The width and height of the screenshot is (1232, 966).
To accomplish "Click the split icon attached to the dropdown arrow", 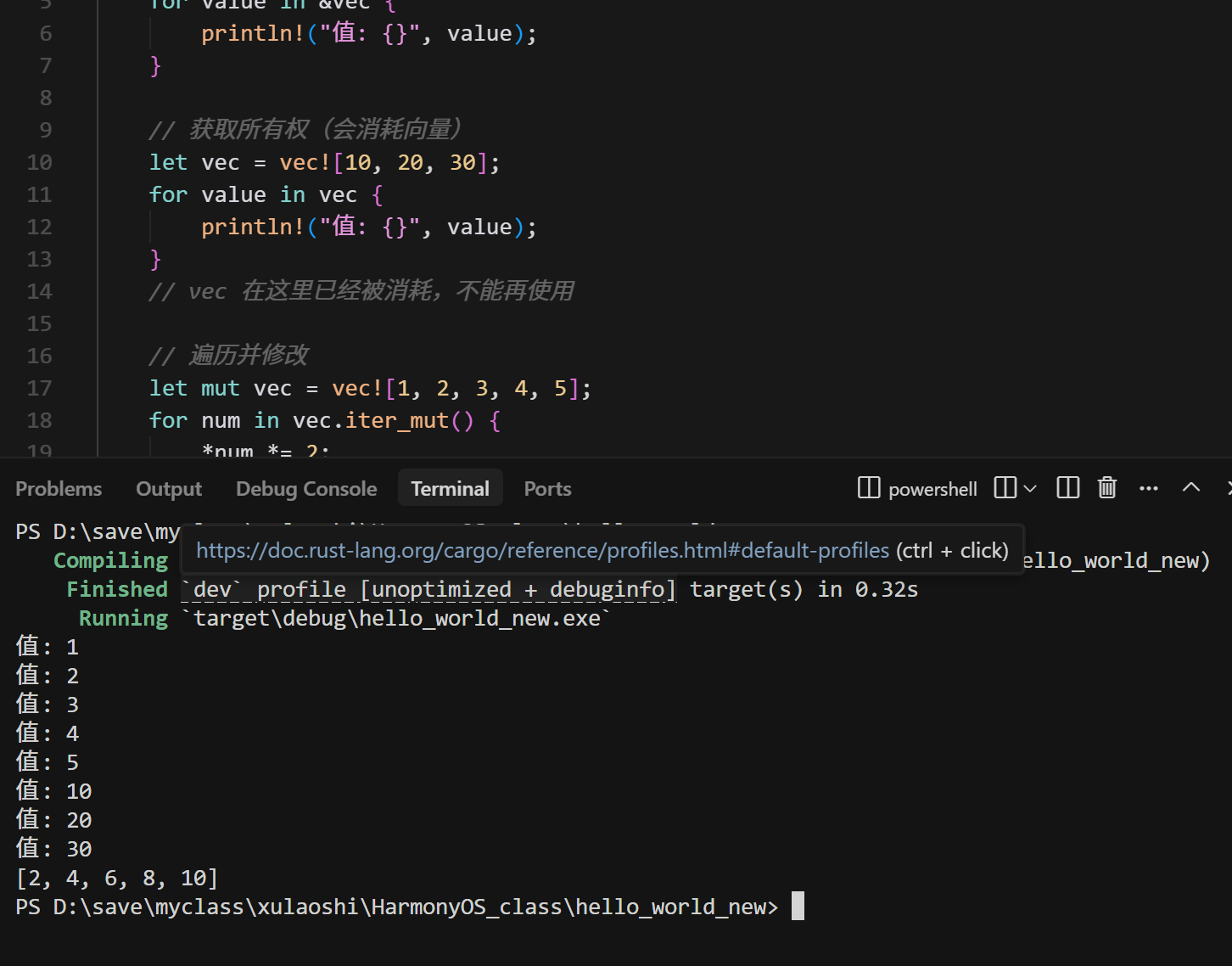I will click(1005, 488).
